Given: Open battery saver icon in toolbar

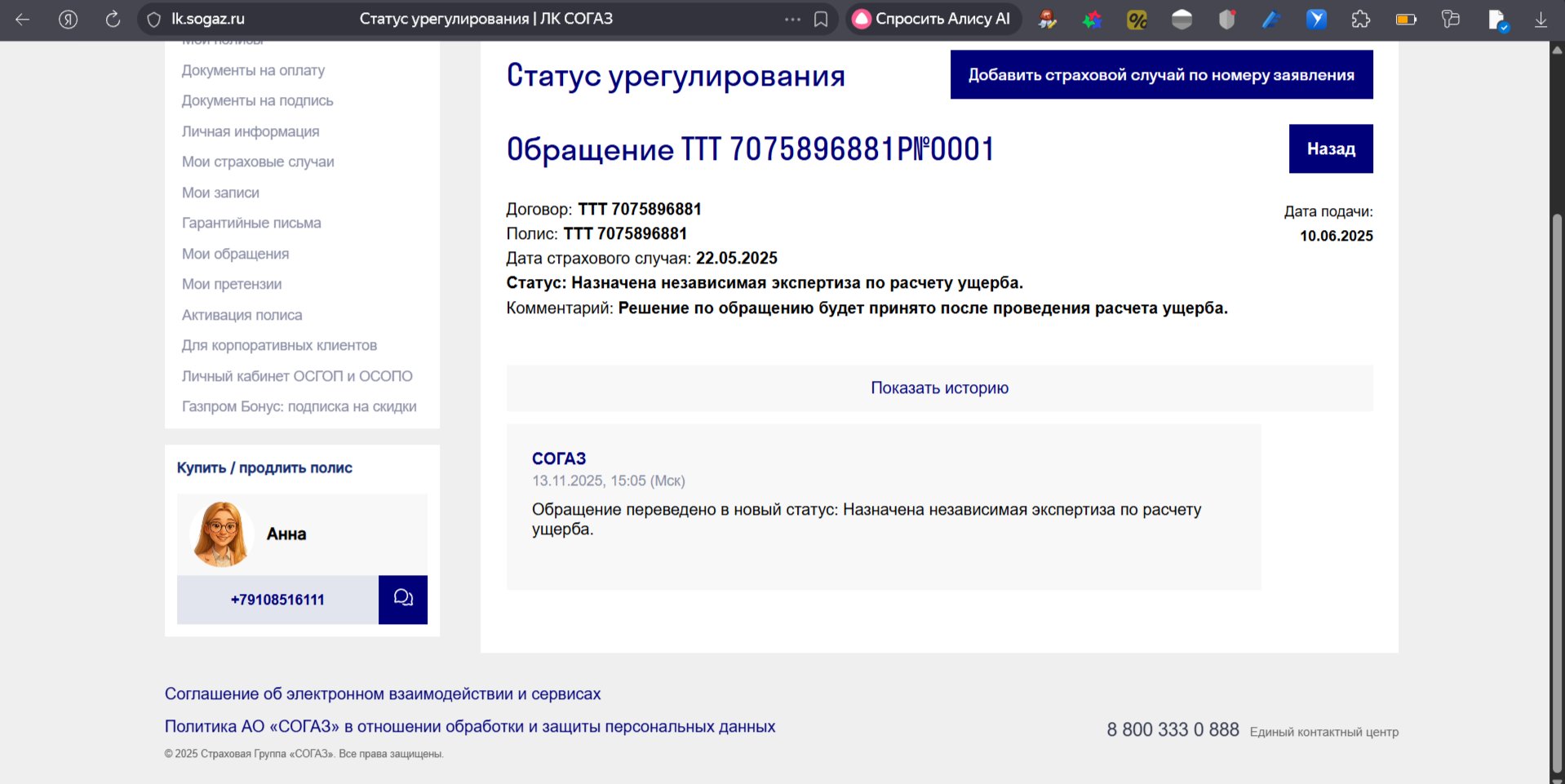Looking at the screenshot, I should tap(1406, 19).
